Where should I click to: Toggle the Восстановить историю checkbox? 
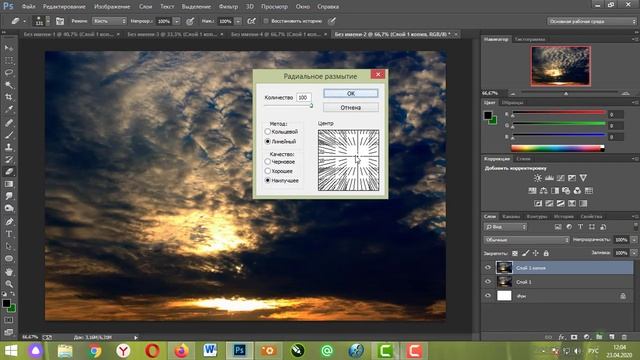tap(266, 21)
